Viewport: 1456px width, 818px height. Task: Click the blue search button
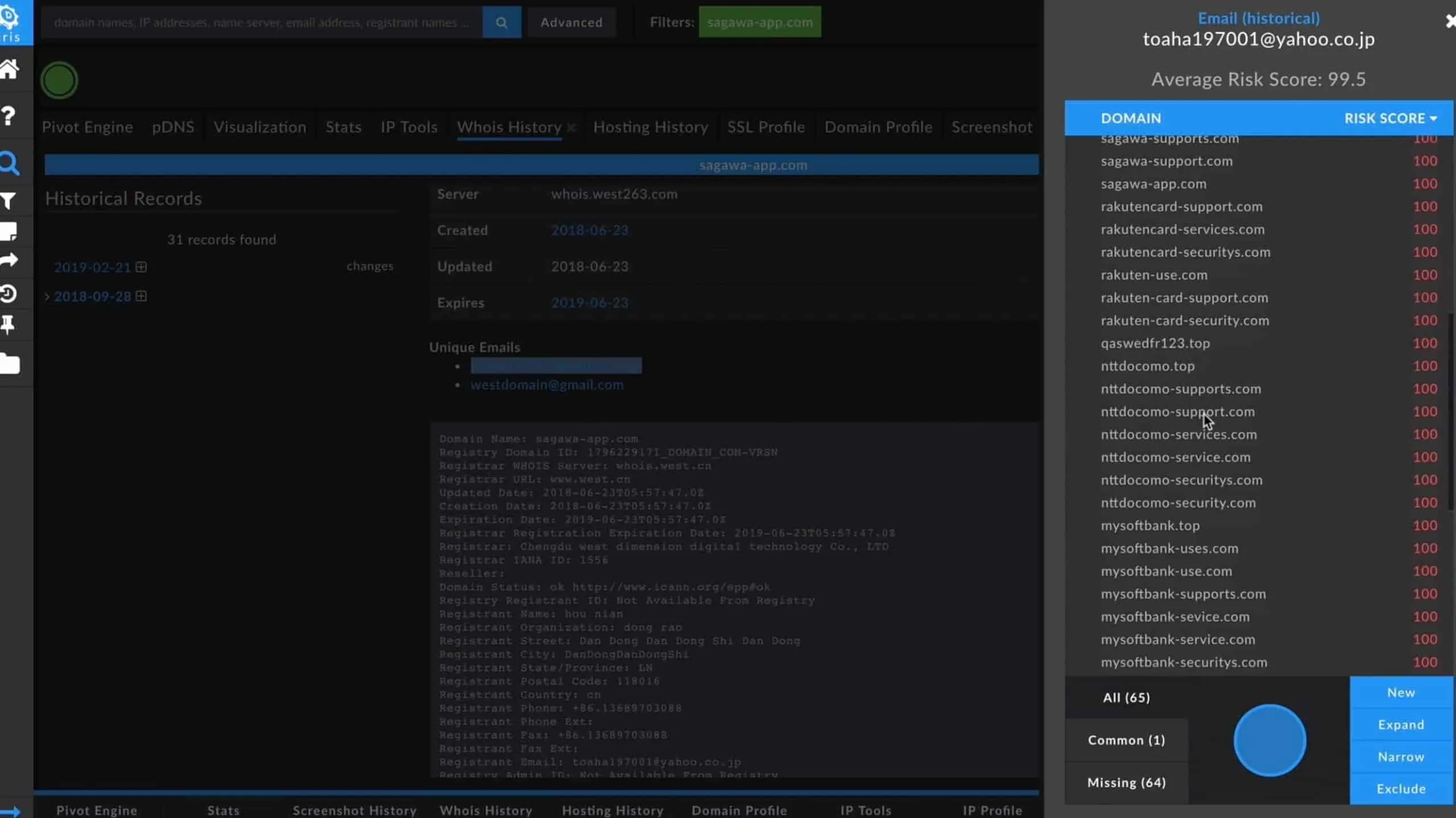pos(501,22)
